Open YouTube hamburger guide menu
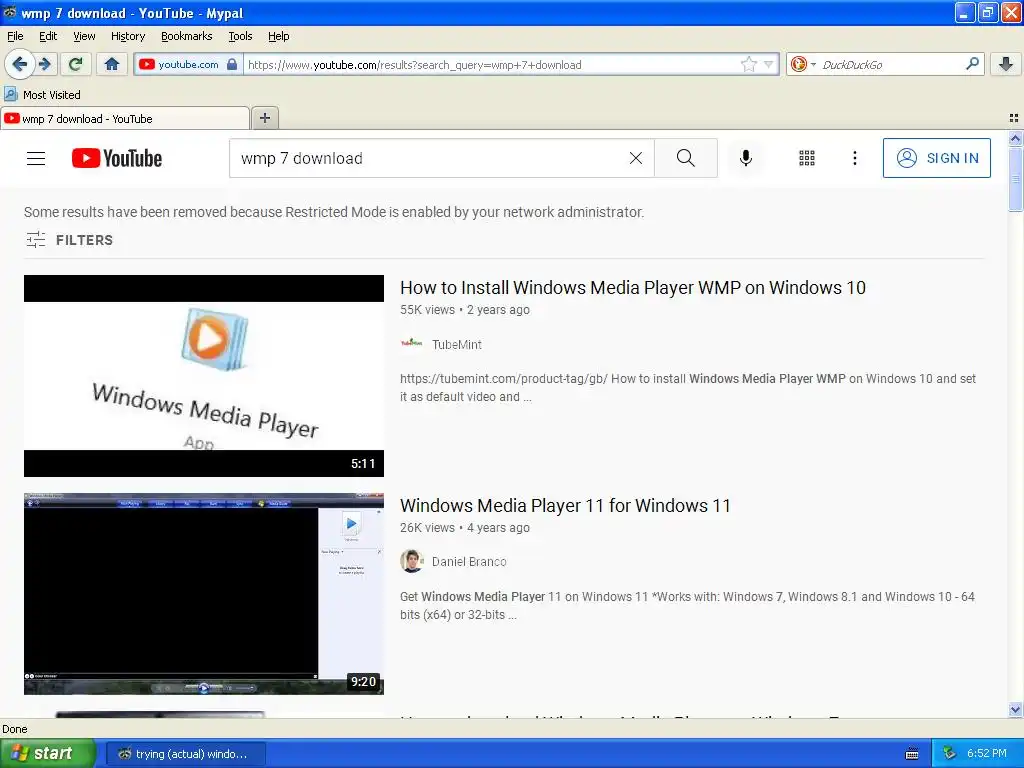The image size is (1024, 768). tap(36, 158)
